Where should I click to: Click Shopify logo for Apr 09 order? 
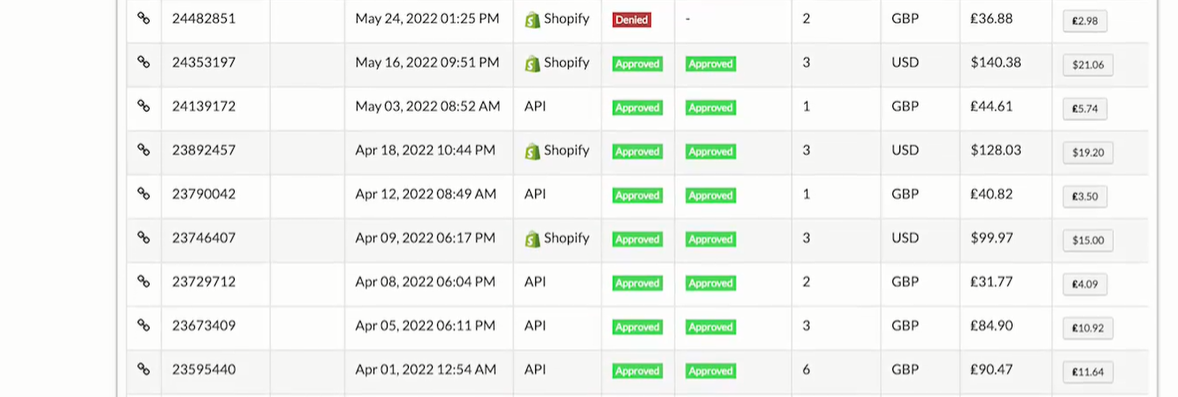(x=533, y=239)
